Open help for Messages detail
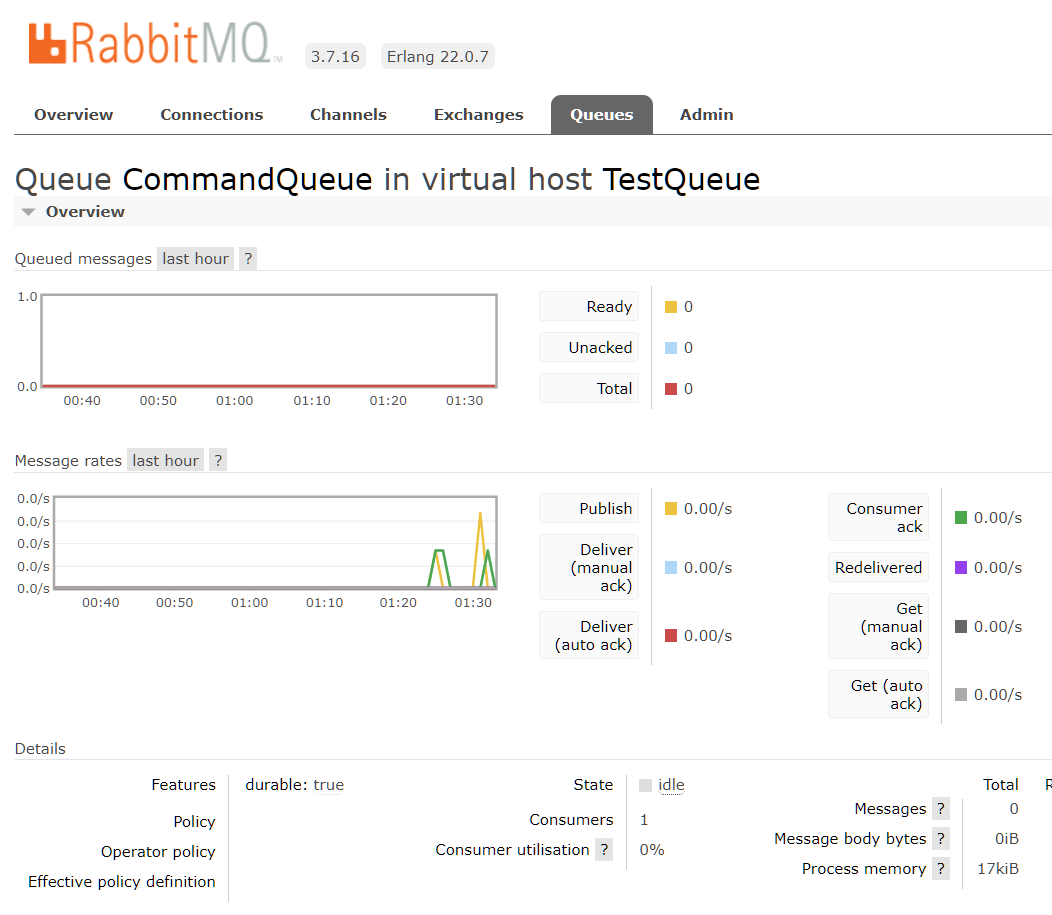The image size is (1052, 915). (941, 809)
